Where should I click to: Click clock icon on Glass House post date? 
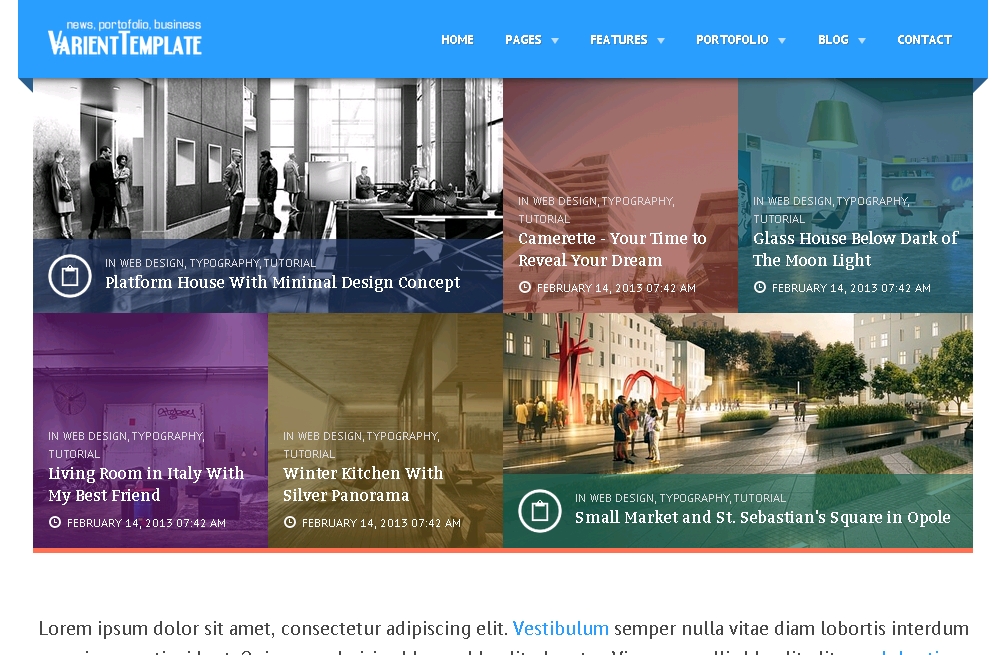[759, 288]
